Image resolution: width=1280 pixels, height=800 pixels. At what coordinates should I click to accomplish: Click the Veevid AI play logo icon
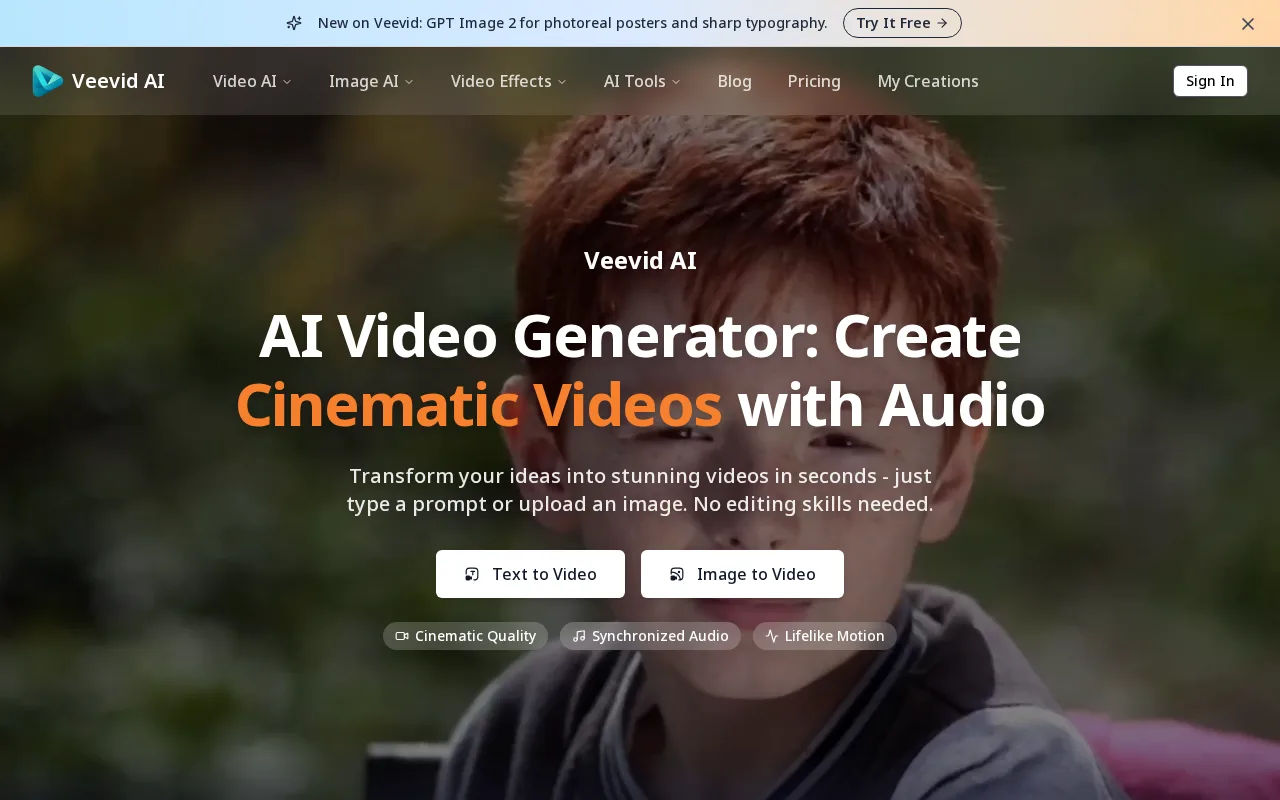pyautogui.click(x=47, y=81)
